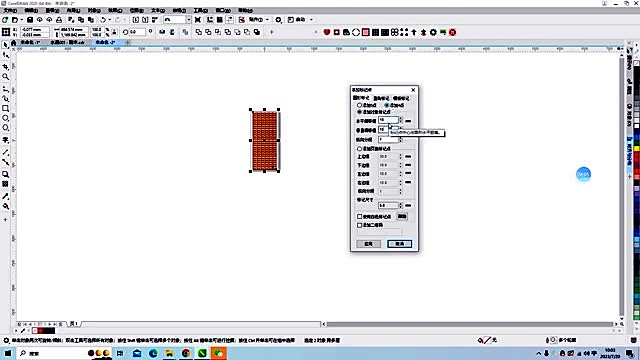The width and height of the screenshot is (640, 360).
Task: Open the Windows Start menu
Action: click(8, 353)
